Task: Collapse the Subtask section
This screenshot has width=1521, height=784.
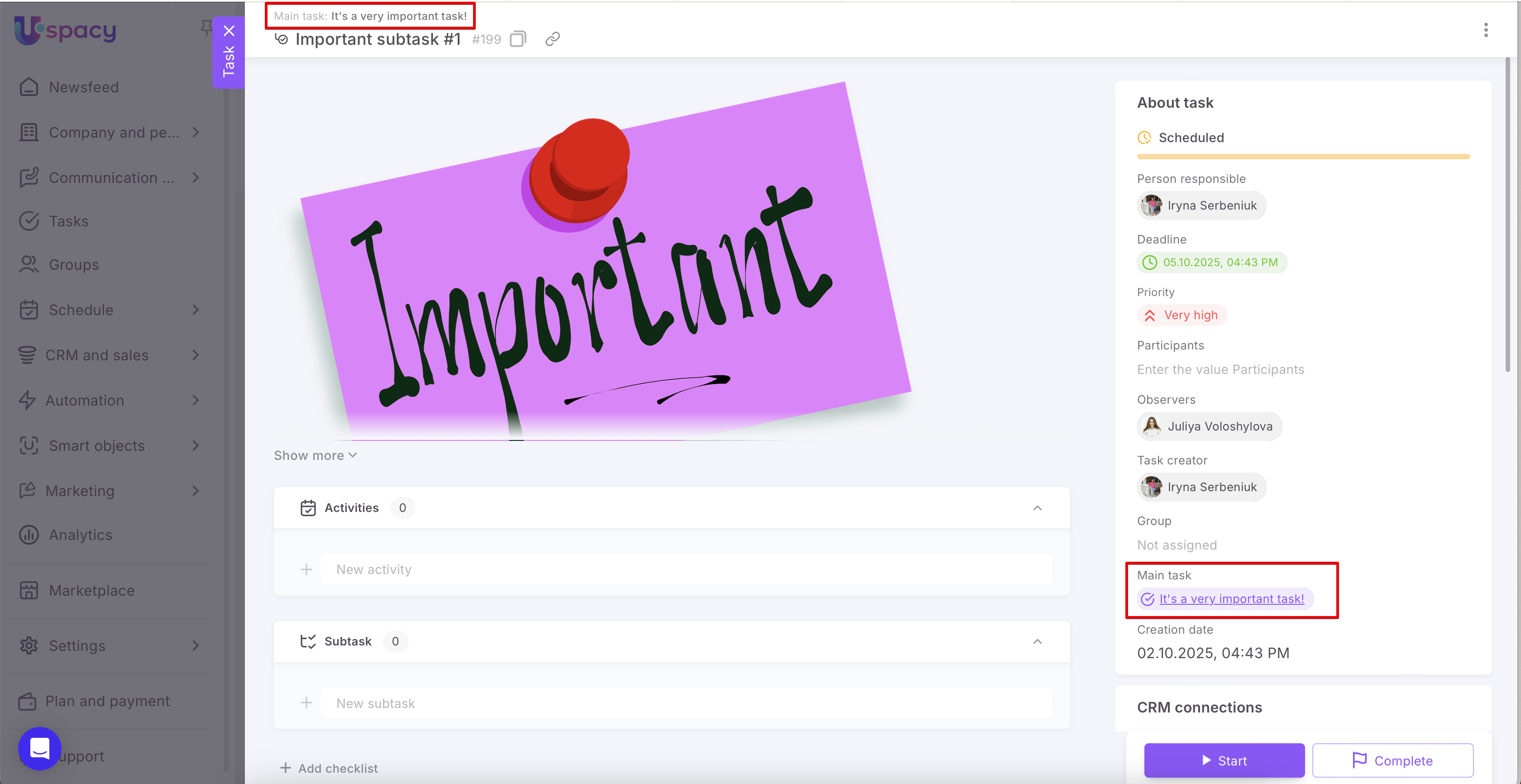Action: tap(1037, 641)
